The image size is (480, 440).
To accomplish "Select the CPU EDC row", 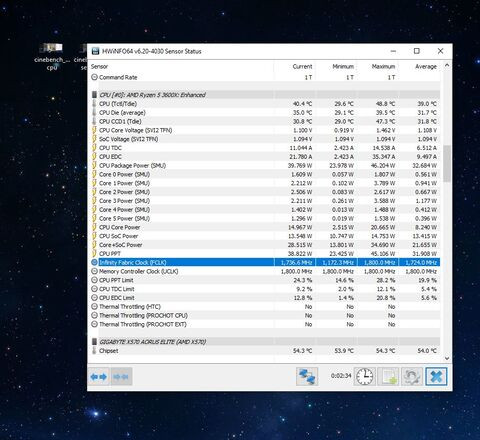I will pos(265,157).
